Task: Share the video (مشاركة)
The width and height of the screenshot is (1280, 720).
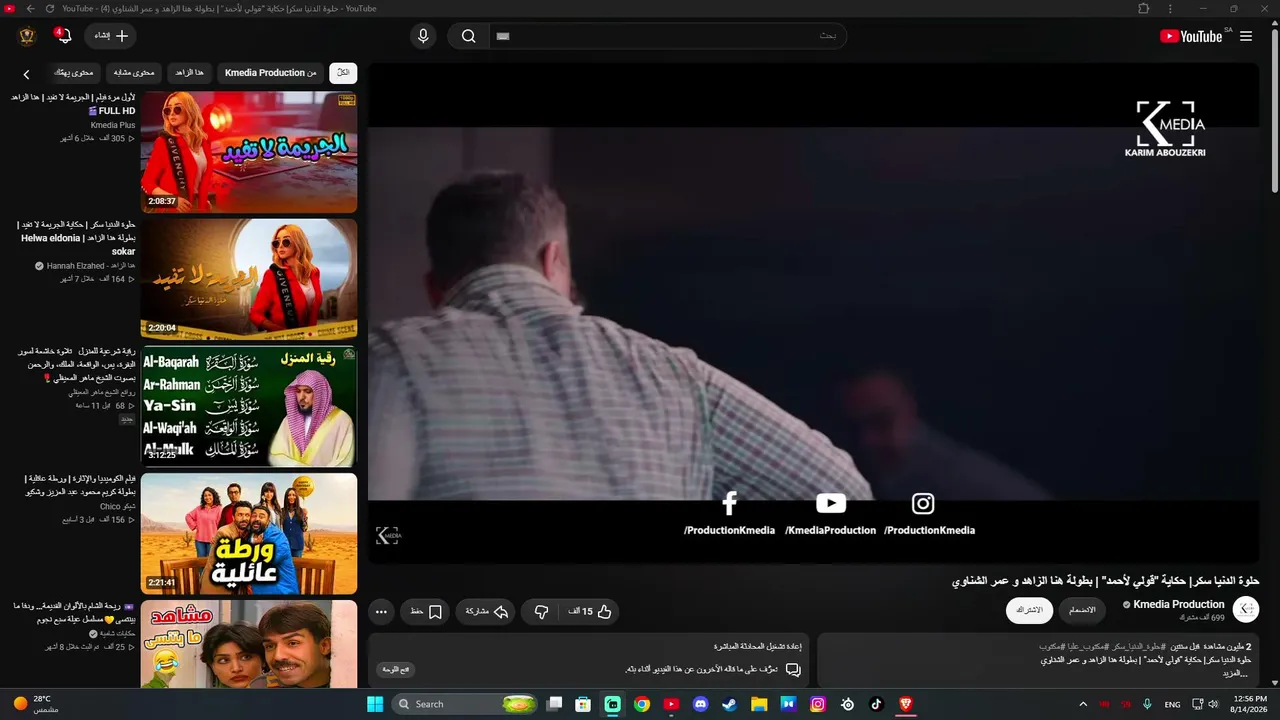Action: pos(486,611)
